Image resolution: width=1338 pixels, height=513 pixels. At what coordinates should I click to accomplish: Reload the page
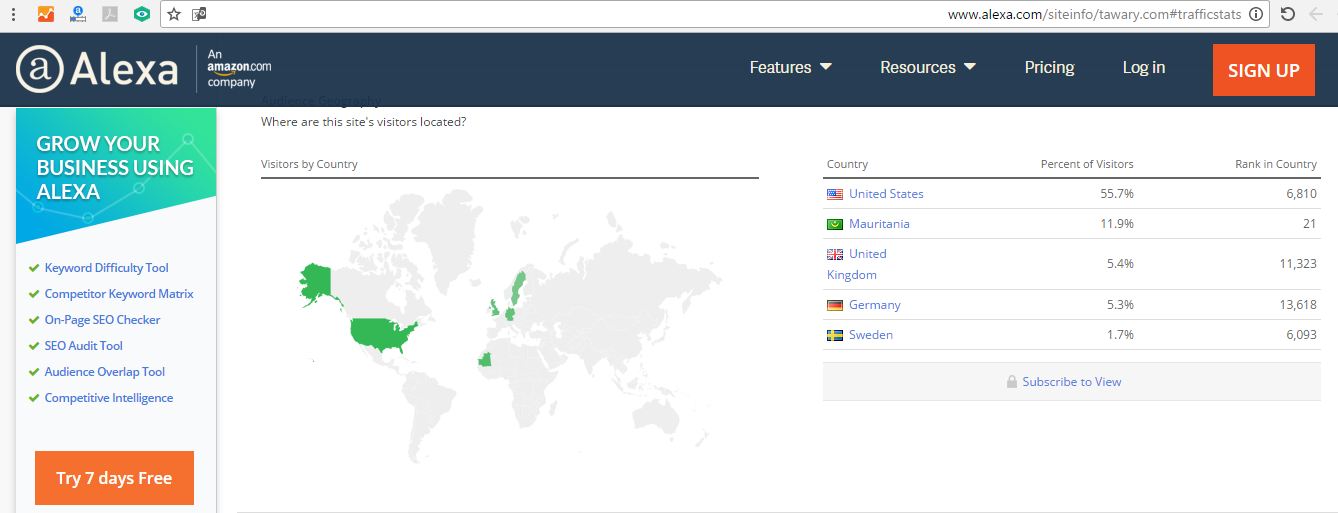[1288, 14]
